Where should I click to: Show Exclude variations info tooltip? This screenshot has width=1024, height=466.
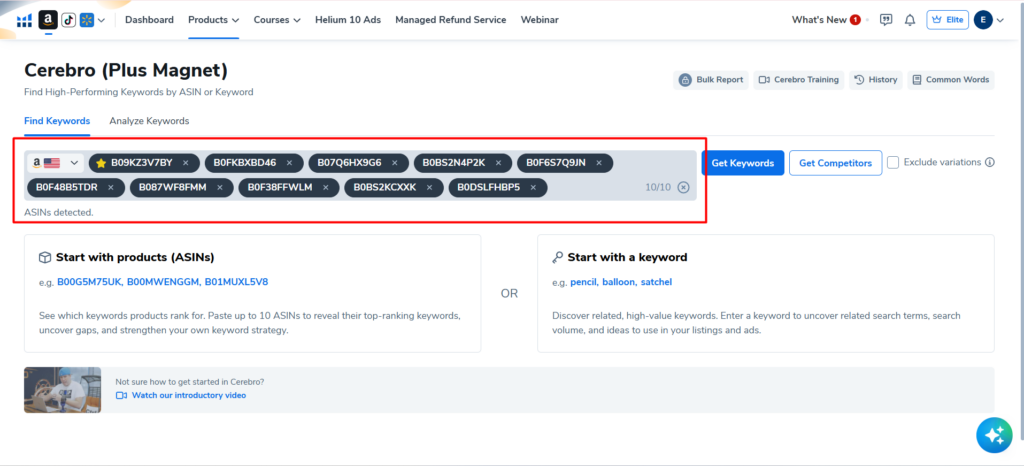pos(989,162)
